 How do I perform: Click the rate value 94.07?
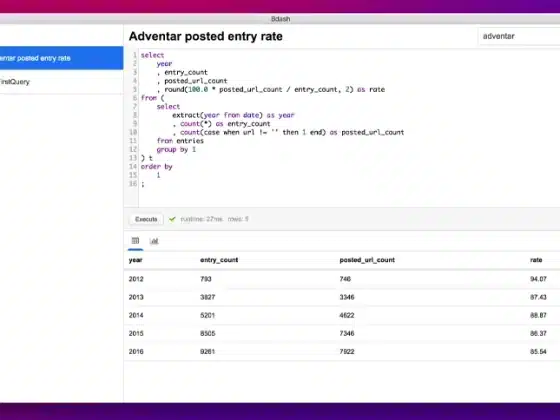[538, 279]
